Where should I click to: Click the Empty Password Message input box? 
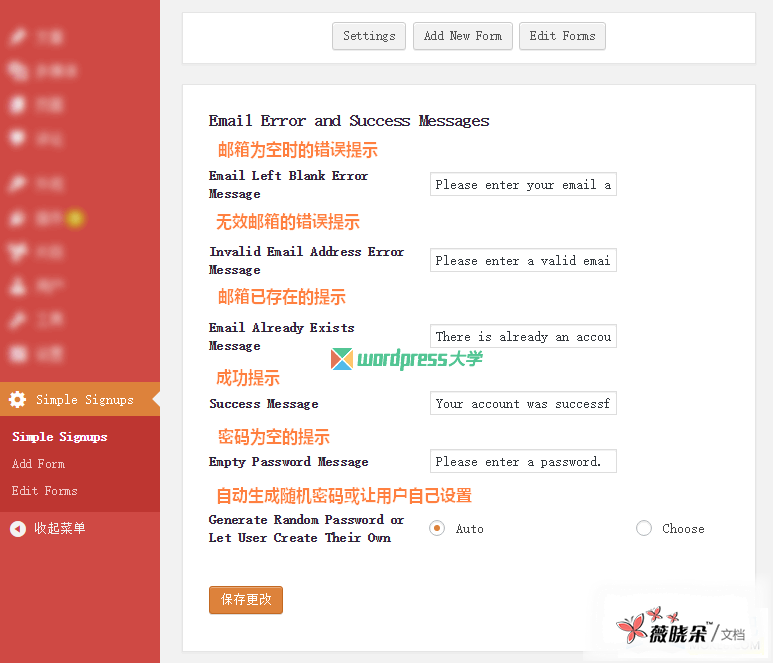click(x=523, y=462)
